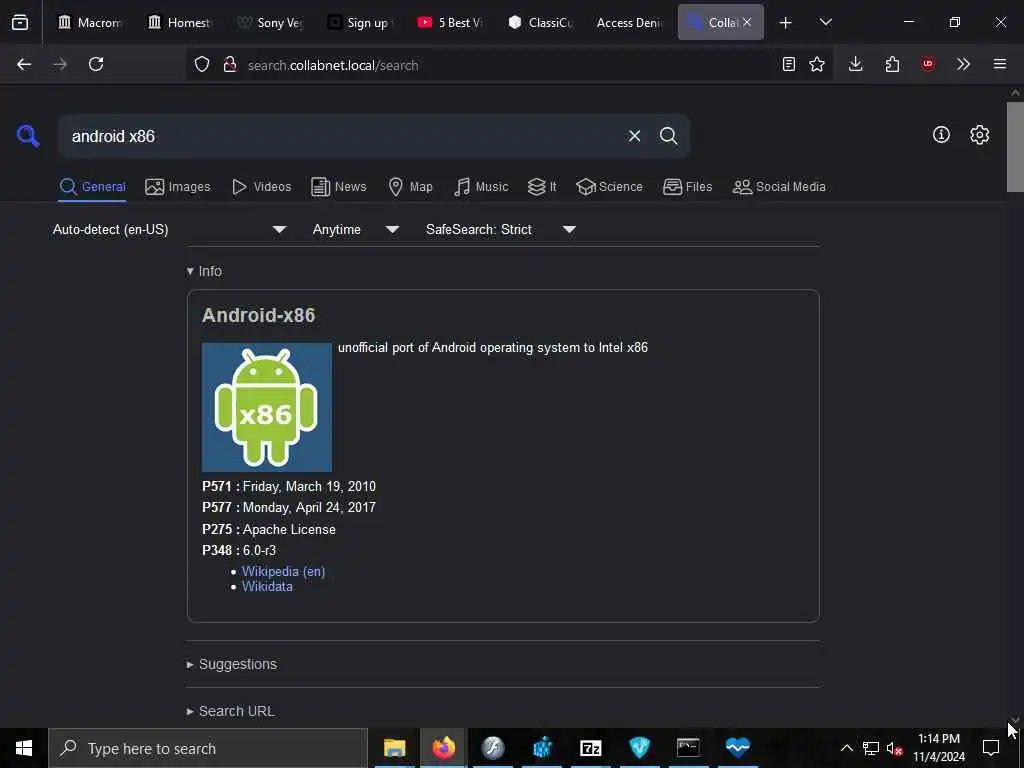The image size is (1024, 768).
Task: Click the SearXNG magnifier logo
Action: point(28,136)
